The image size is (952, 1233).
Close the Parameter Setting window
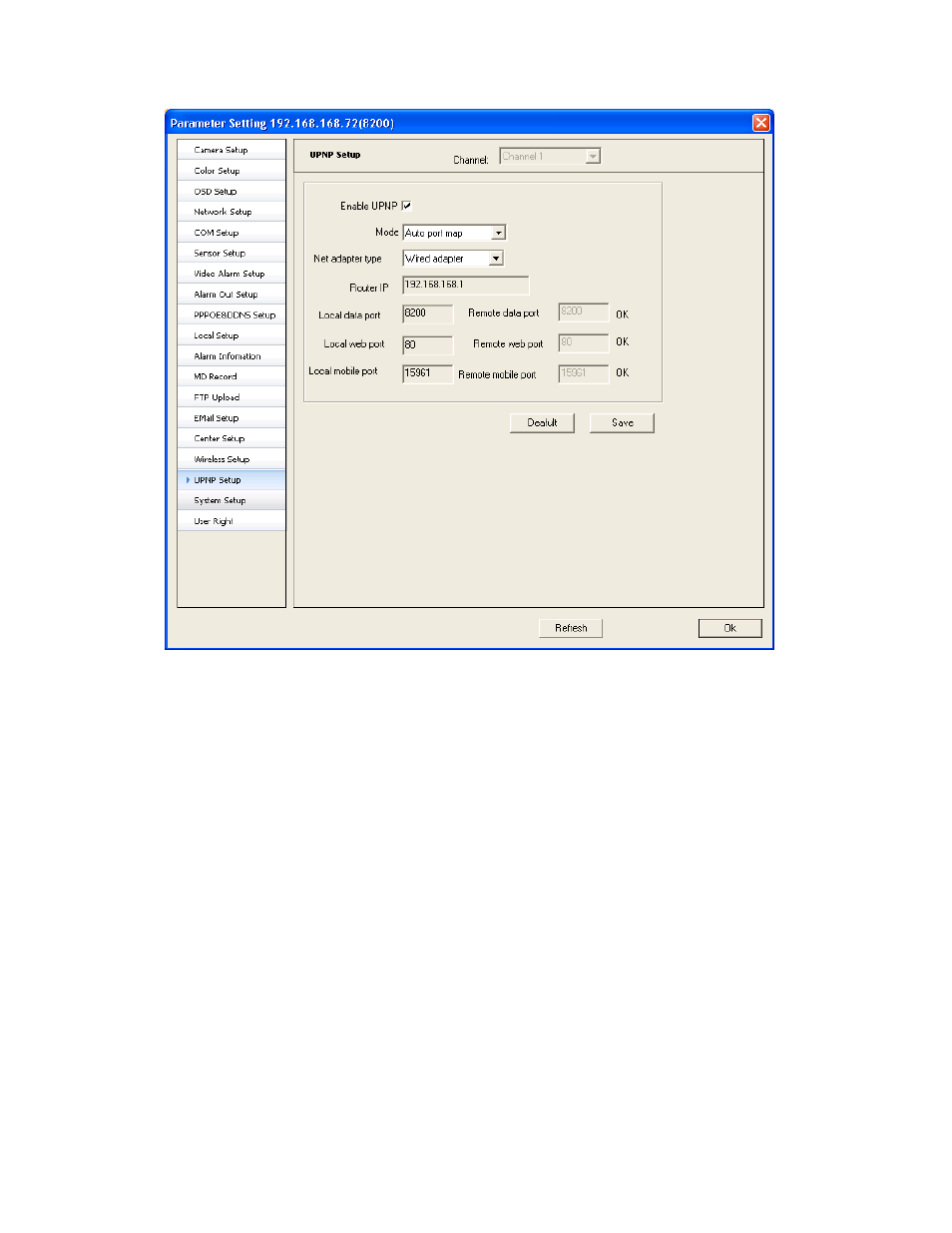click(x=761, y=123)
